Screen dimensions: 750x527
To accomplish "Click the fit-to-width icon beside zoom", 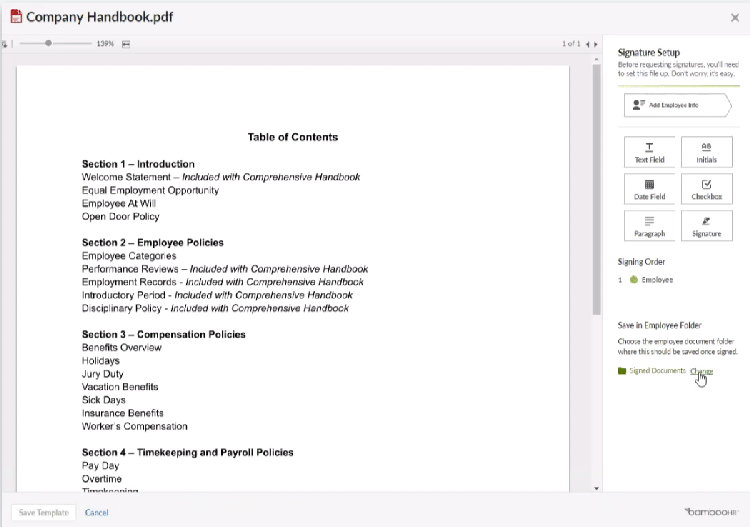I will click(x=126, y=44).
